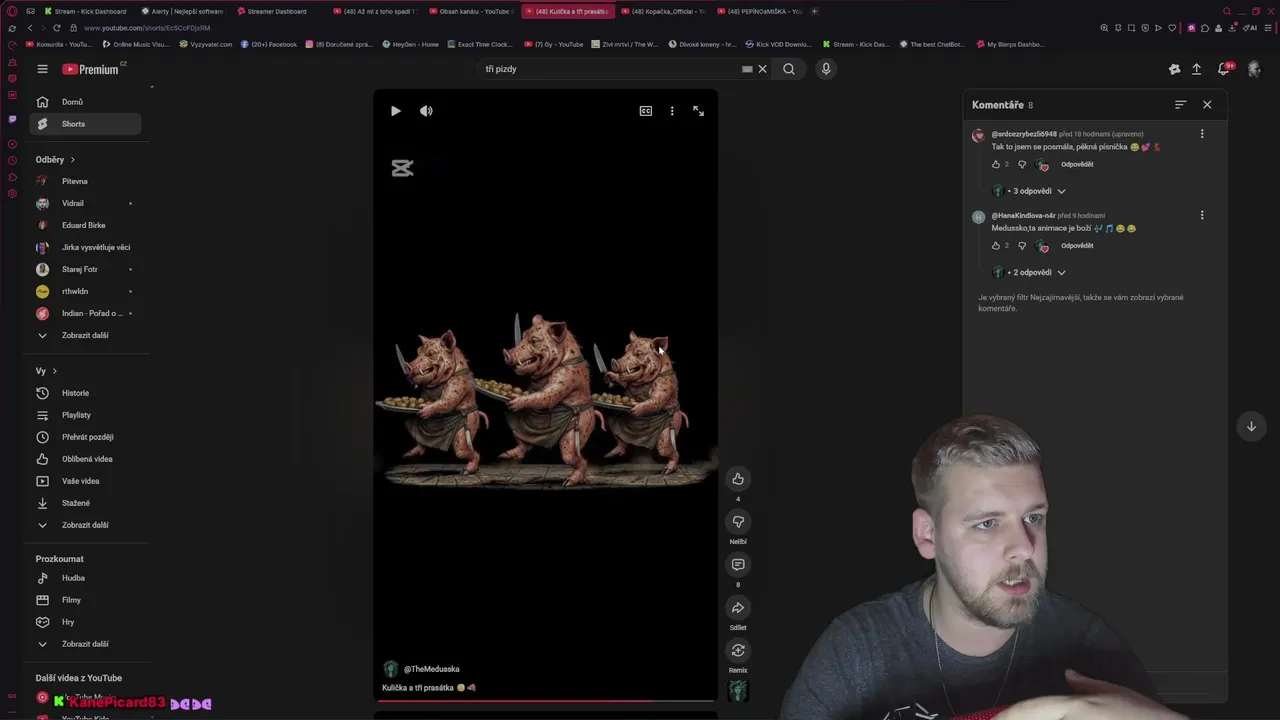Open the comments button on the Short

click(738, 565)
